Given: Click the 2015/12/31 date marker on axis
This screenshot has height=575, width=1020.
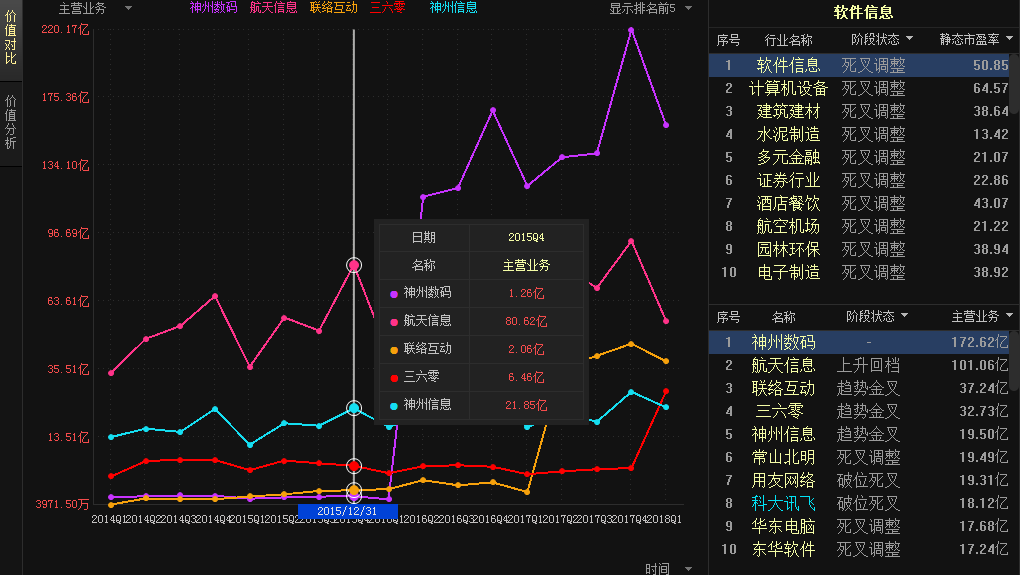Looking at the screenshot, I should (x=347, y=511).
